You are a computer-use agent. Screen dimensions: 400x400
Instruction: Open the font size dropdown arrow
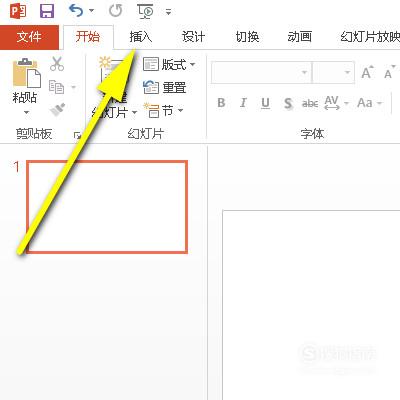[x=348, y=72]
